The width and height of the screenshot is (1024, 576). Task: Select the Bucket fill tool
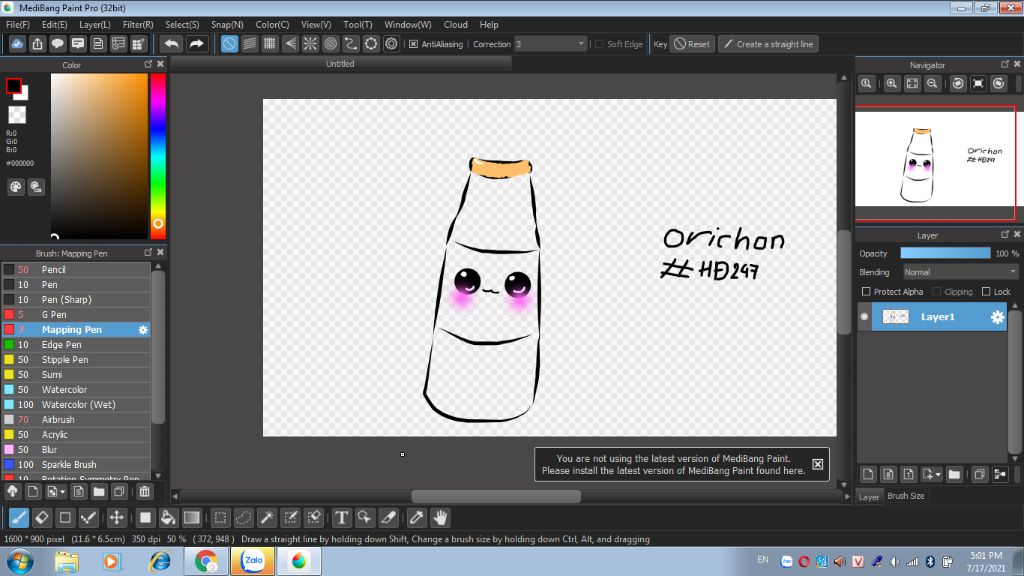click(168, 518)
